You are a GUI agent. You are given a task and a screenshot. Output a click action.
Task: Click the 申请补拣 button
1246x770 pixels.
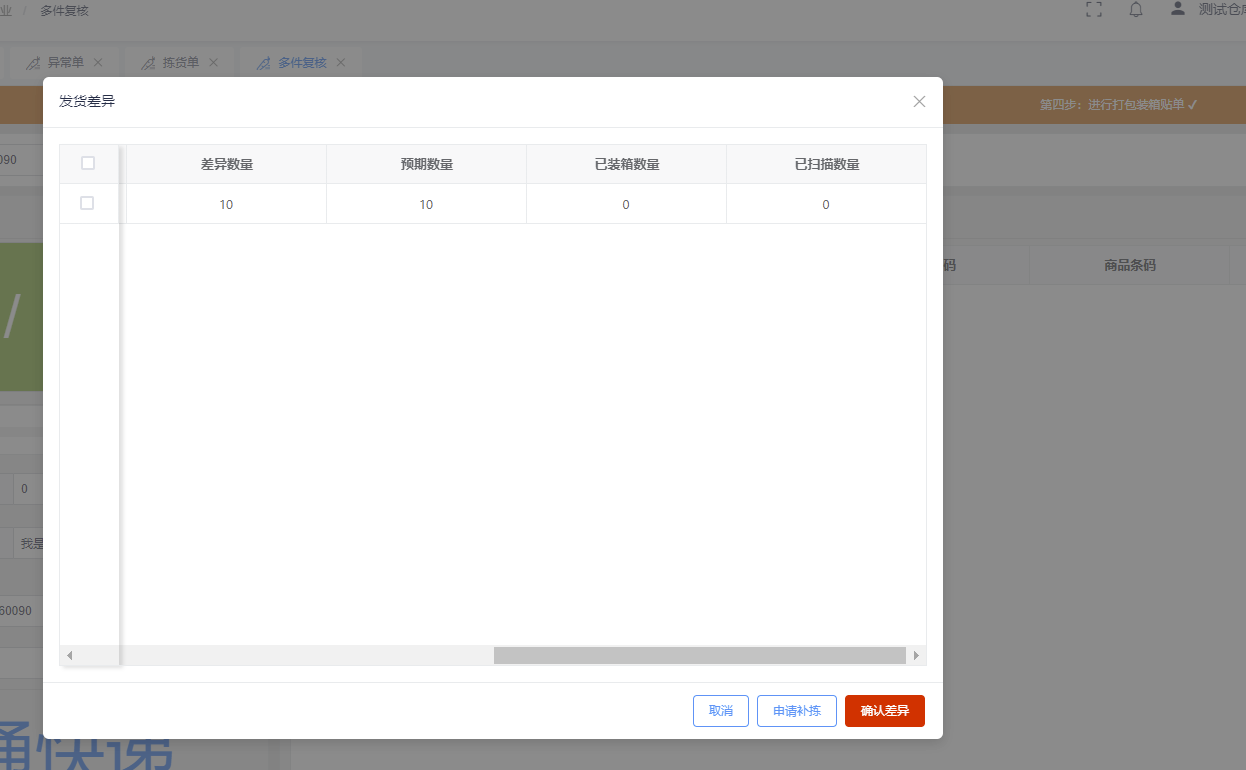pyautogui.click(x=797, y=711)
